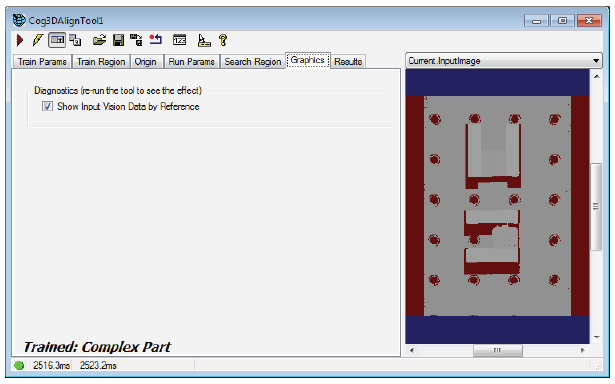The height and width of the screenshot is (384, 615).
Task: Click horizontal scrollbar right arrow
Action: (x=583, y=350)
